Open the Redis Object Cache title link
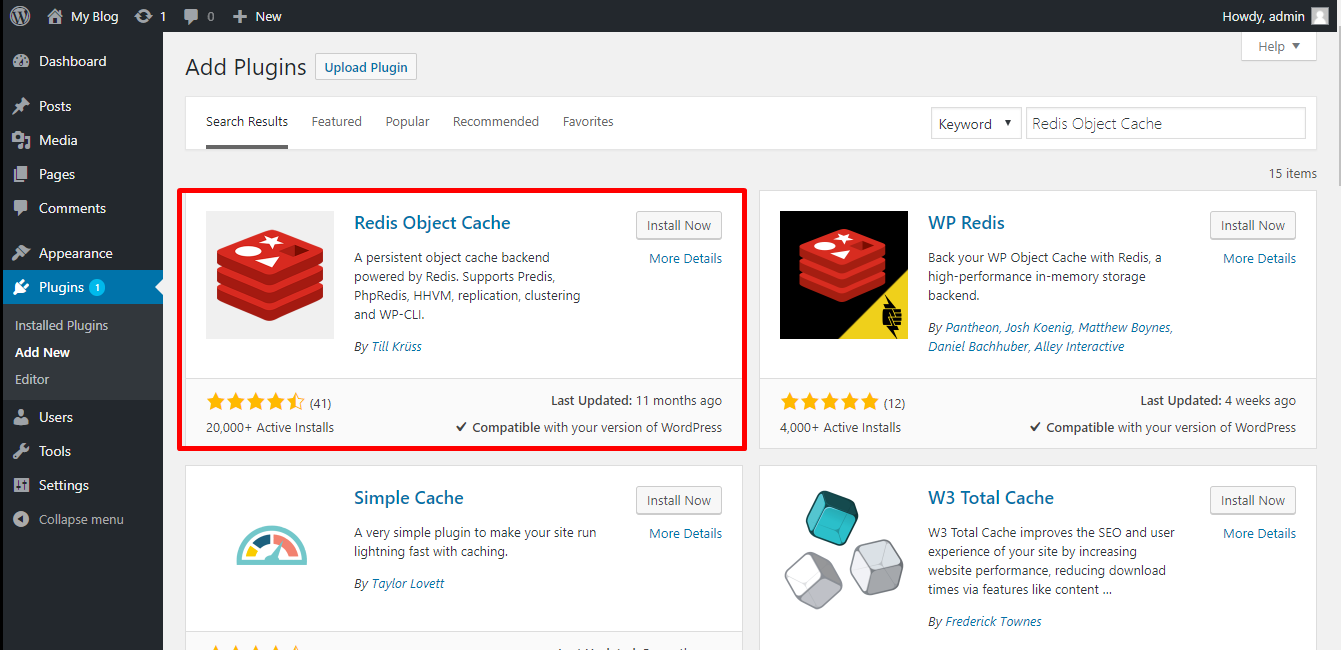This screenshot has width=1341, height=650. 432,223
